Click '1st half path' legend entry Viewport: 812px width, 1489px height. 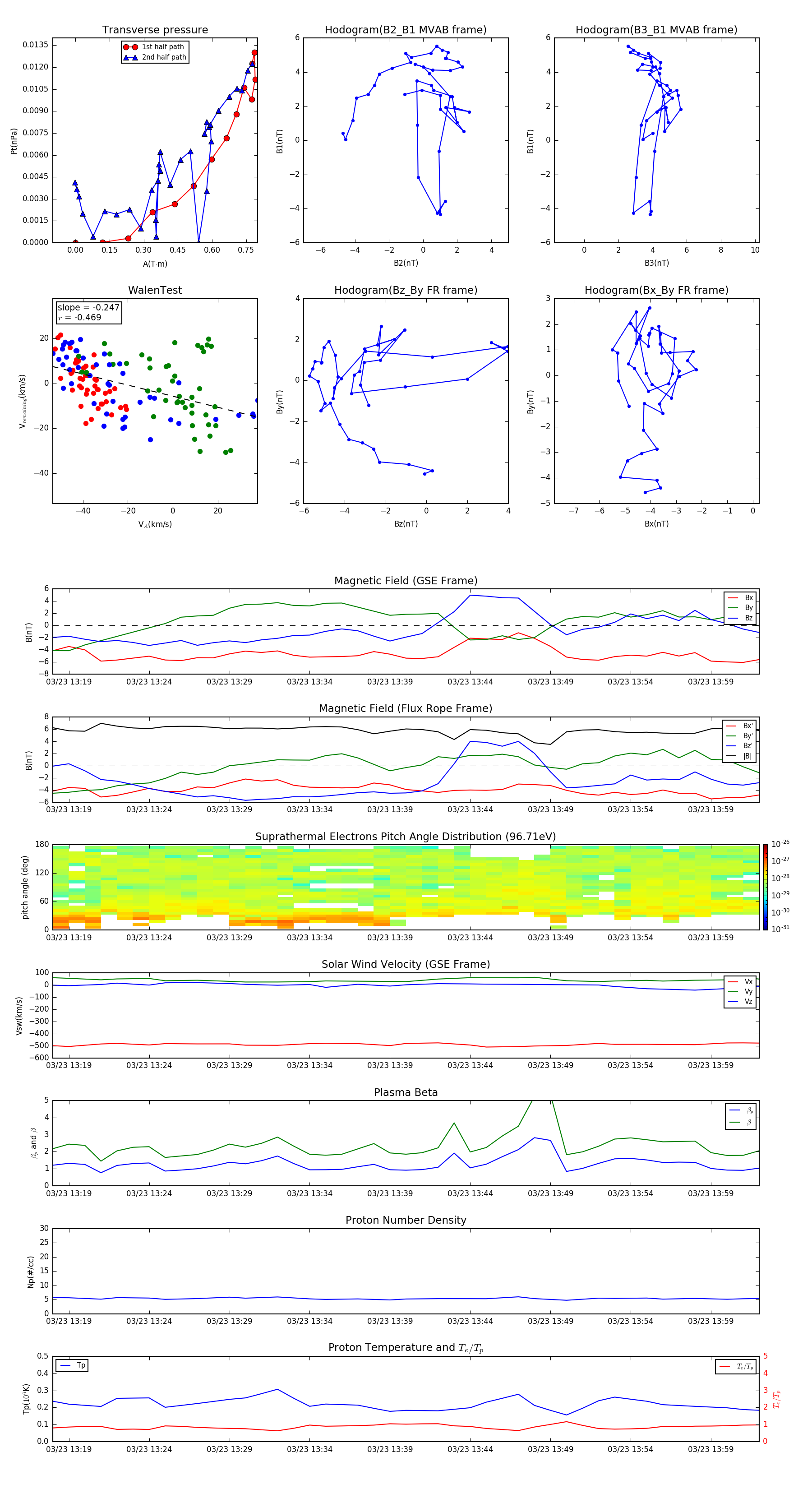point(154,47)
